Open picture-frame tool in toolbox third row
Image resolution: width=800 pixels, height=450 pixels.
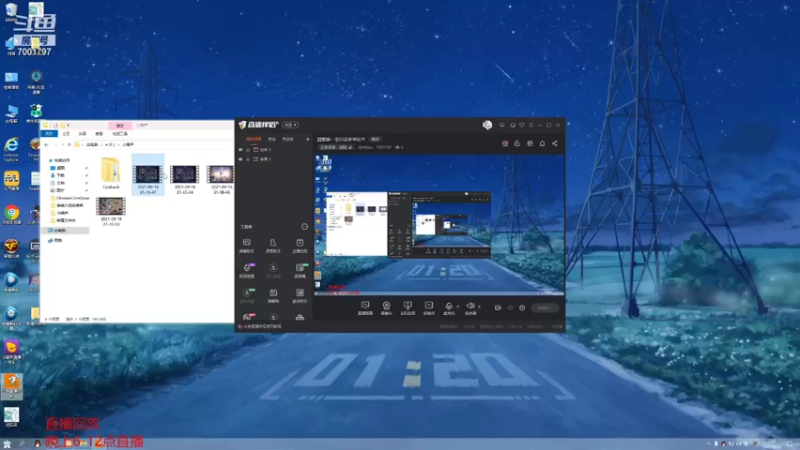(x=299, y=295)
